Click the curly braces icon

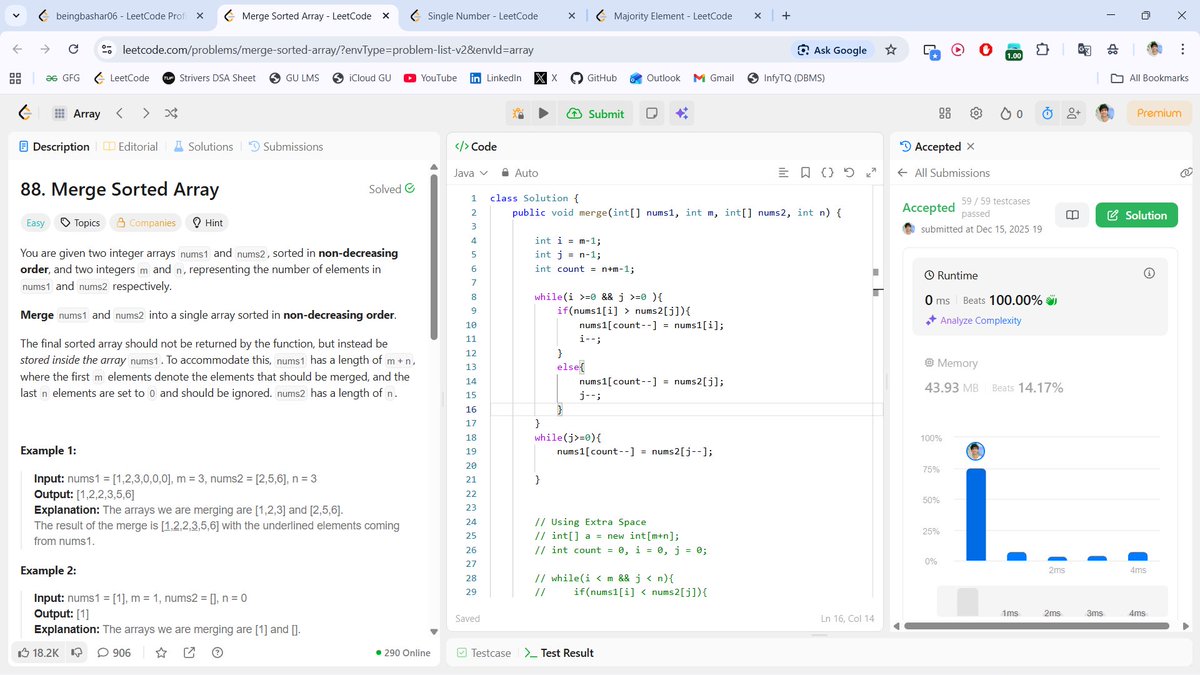tap(828, 173)
